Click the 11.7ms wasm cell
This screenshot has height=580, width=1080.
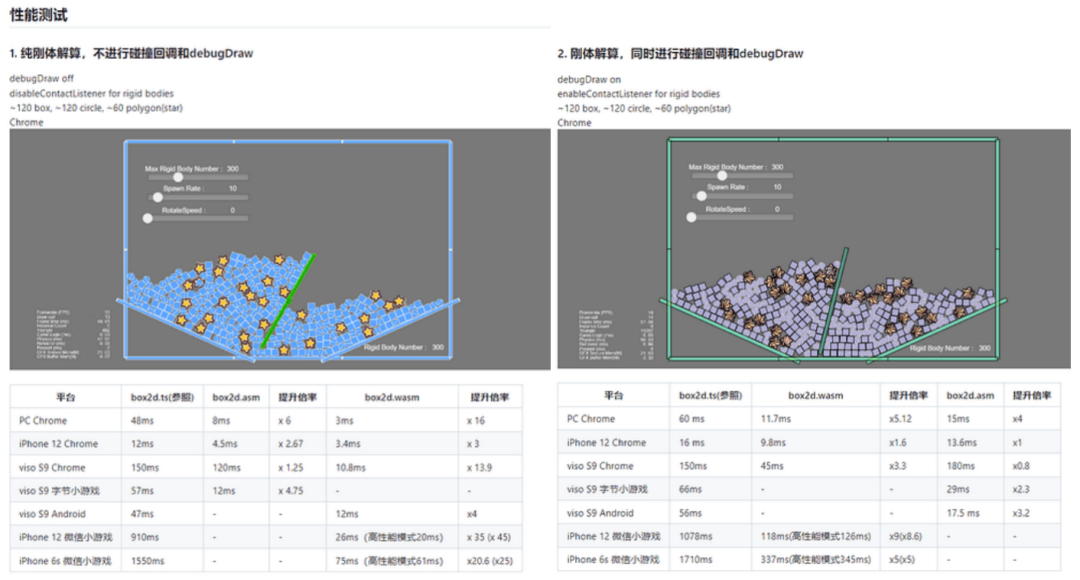816,419
